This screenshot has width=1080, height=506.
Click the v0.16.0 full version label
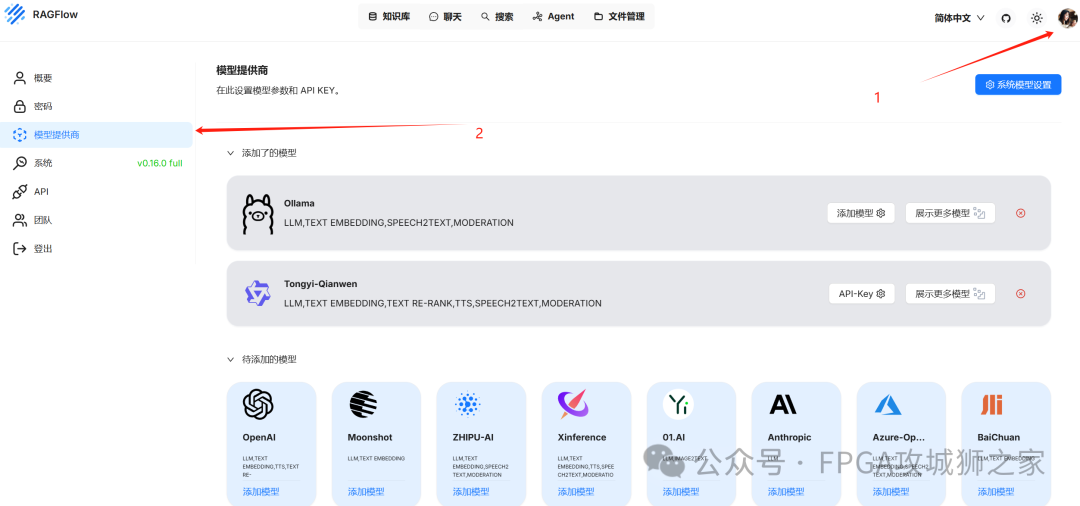point(160,163)
